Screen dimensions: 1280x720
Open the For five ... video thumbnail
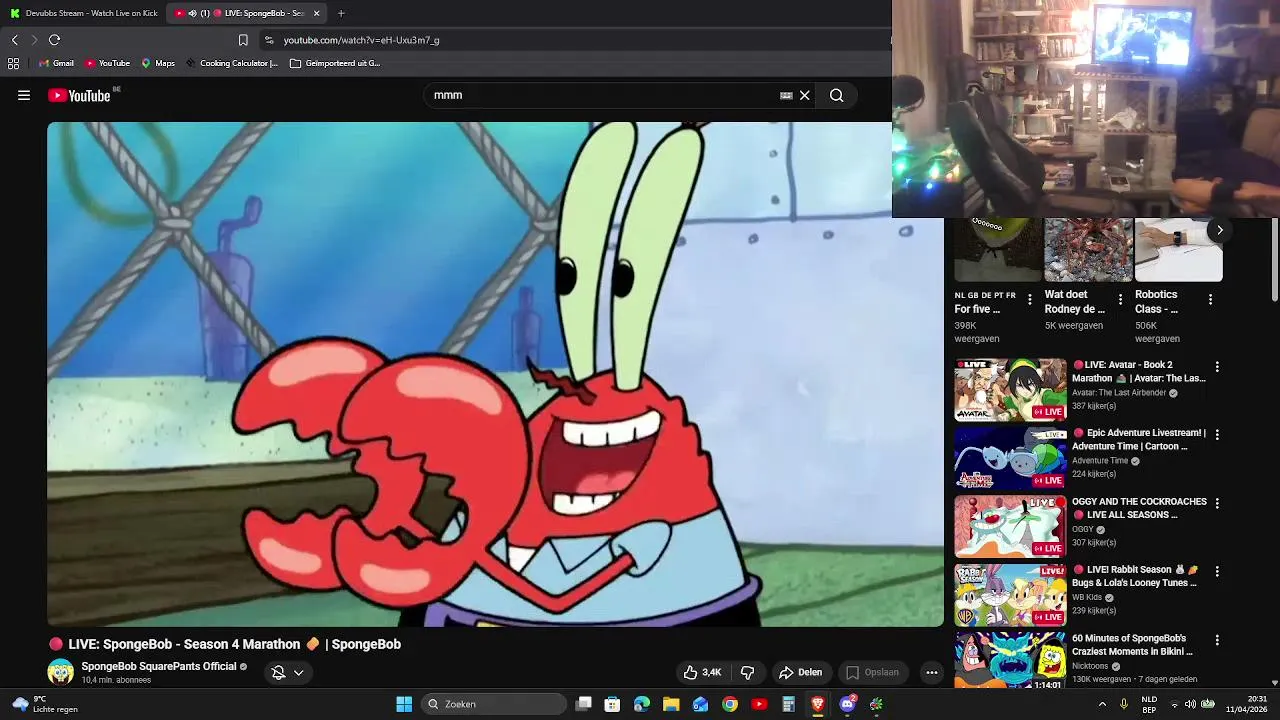998,250
